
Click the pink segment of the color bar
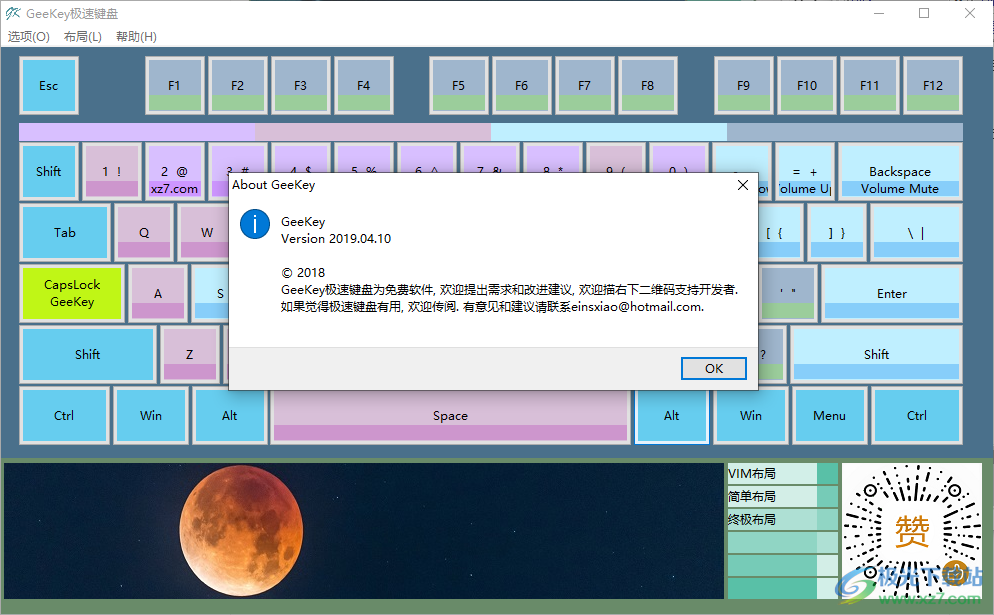(373, 132)
